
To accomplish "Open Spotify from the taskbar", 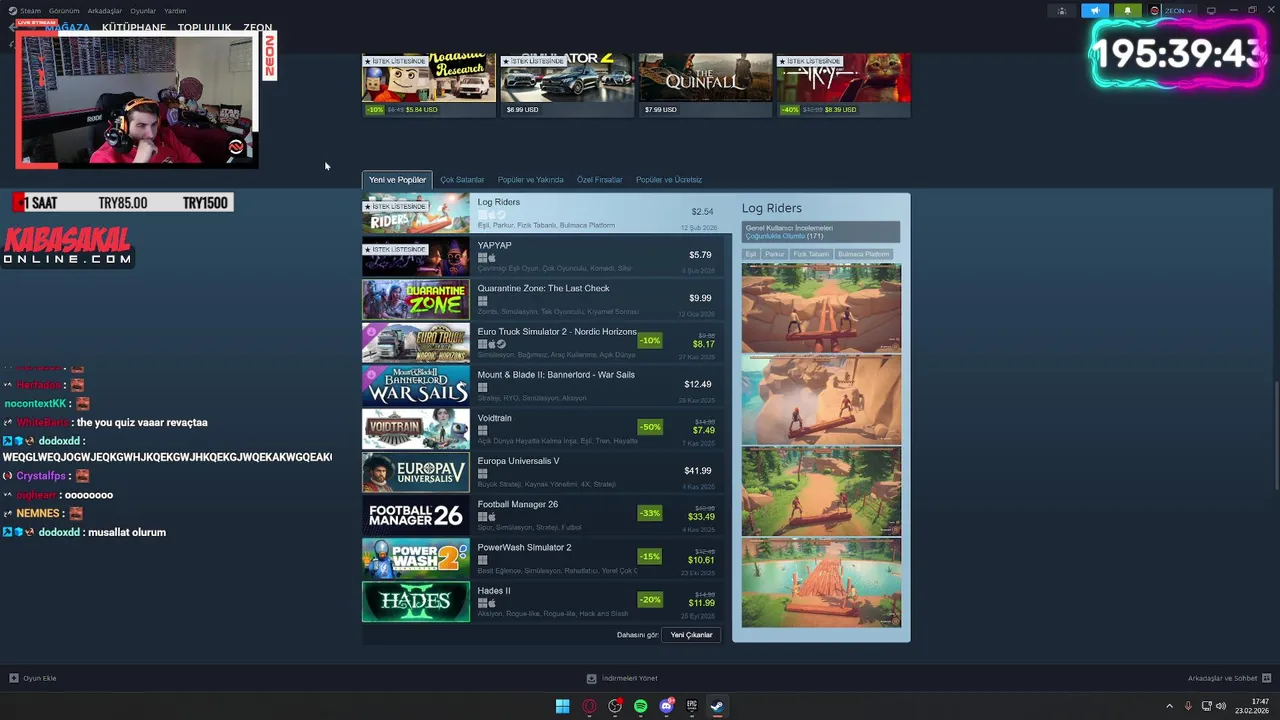I will tap(641, 706).
